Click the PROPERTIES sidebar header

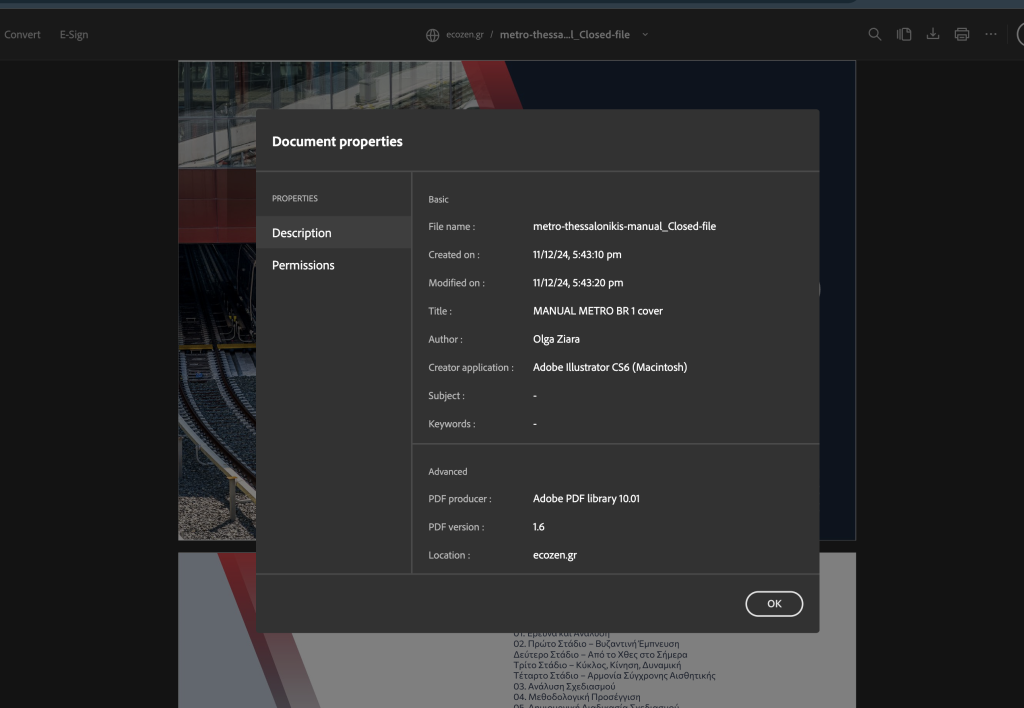(295, 198)
